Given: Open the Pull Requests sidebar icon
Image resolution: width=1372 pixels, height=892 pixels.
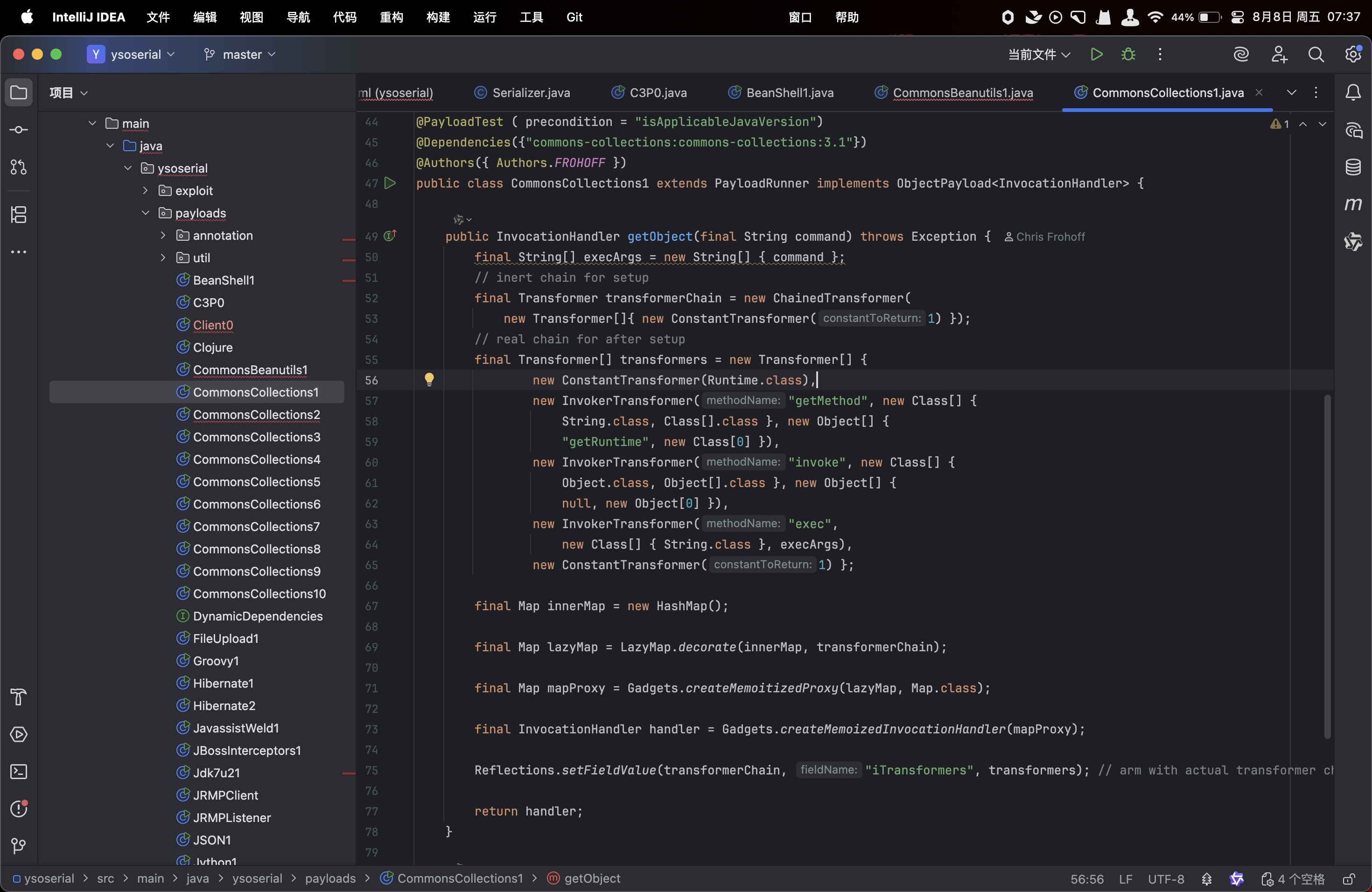Looking at the screenshot, I should [x=19, y=167].
